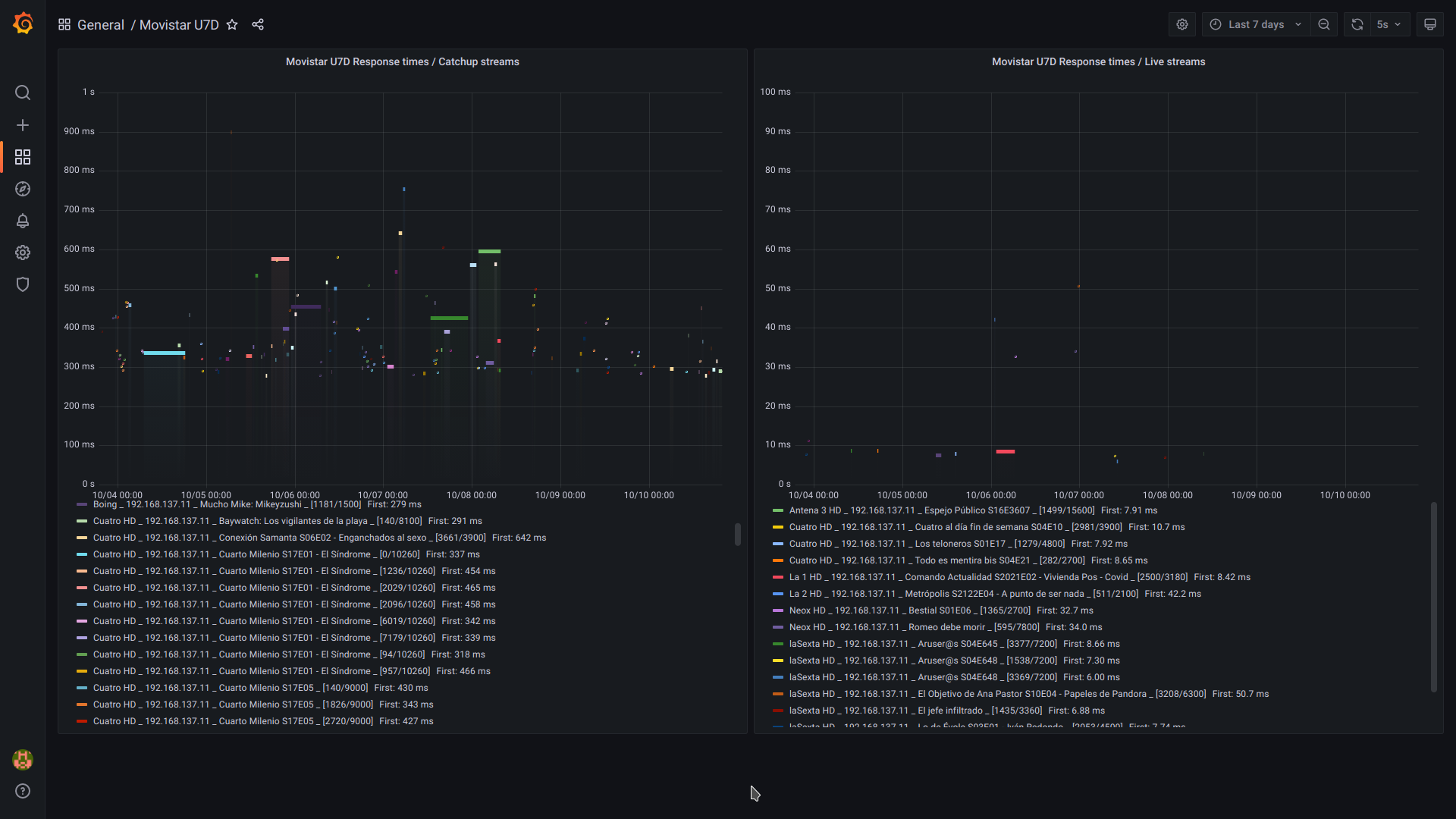Open the Explore compass icon

23,189
